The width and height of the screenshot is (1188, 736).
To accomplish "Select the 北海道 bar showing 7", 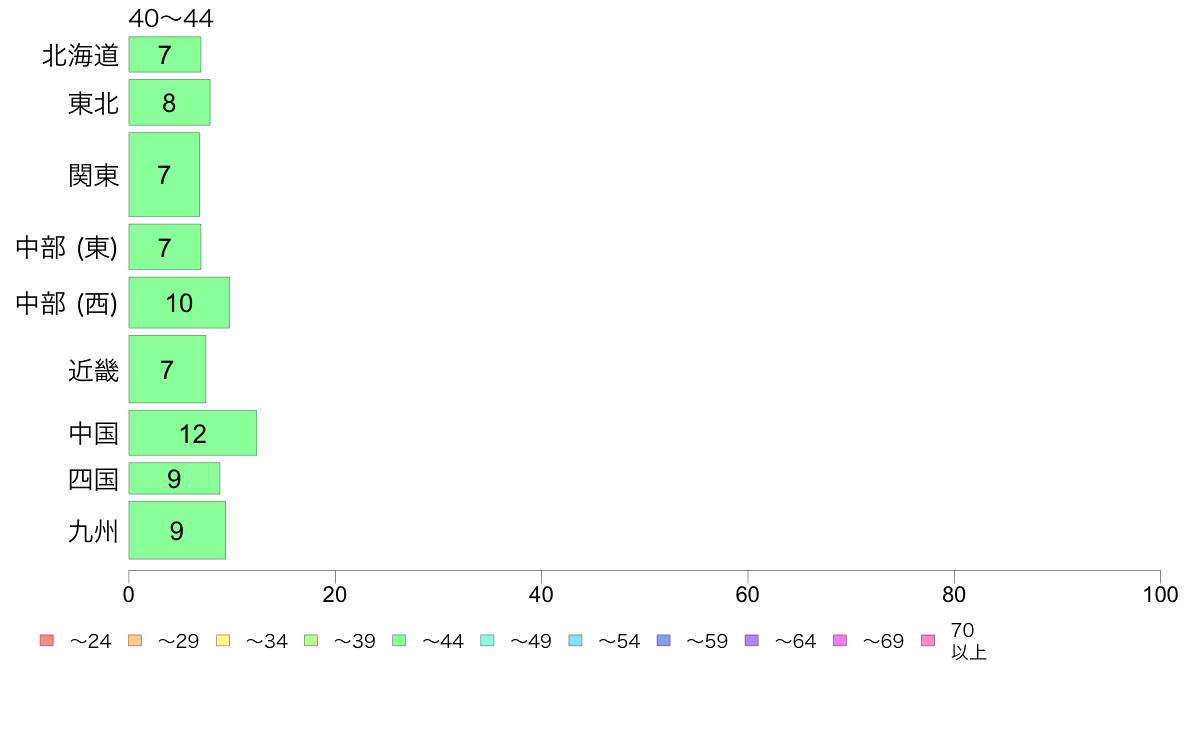I will [164, 55].
